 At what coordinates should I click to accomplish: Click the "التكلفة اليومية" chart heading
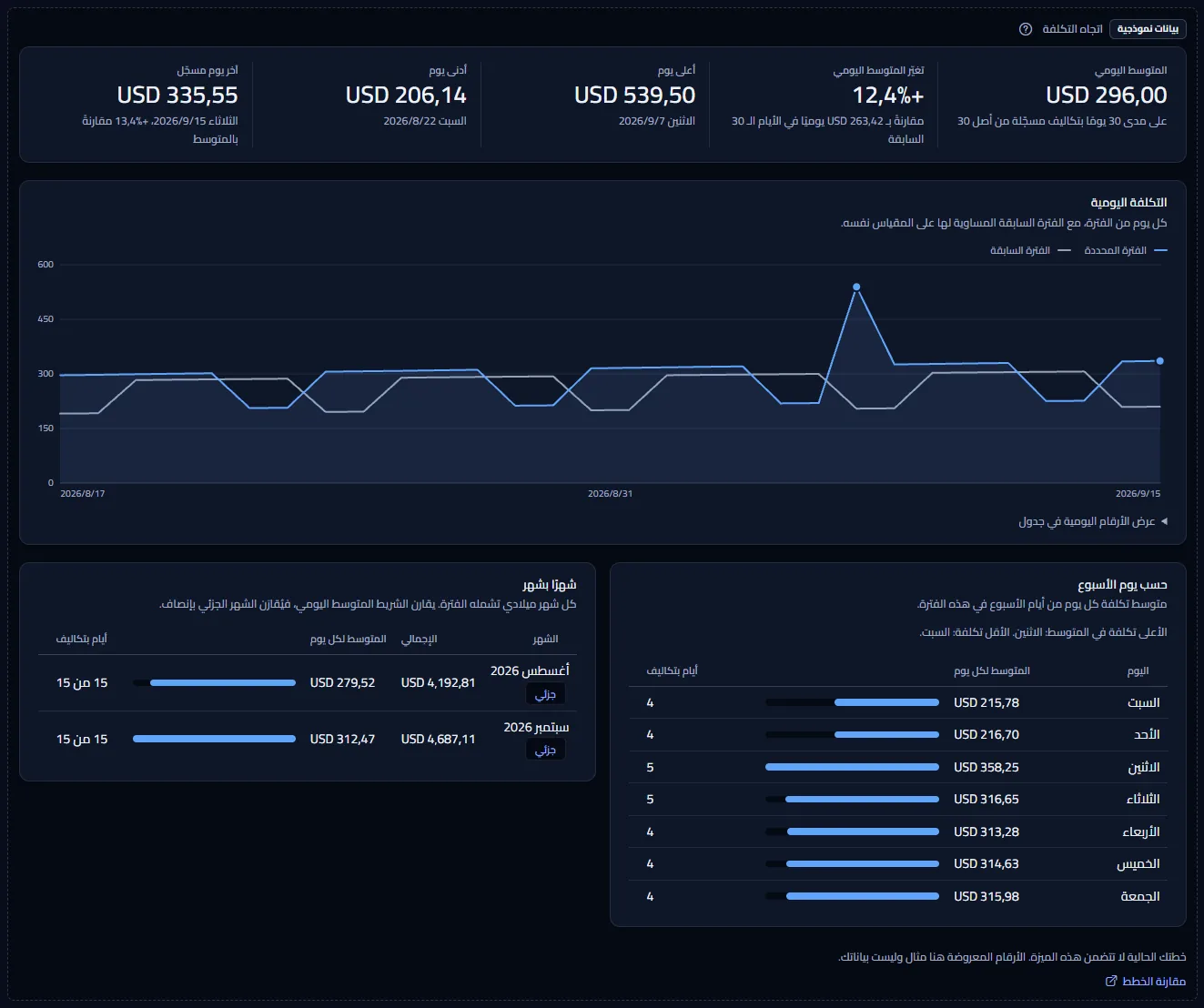pyautogui.click(x=1128, y=202)
